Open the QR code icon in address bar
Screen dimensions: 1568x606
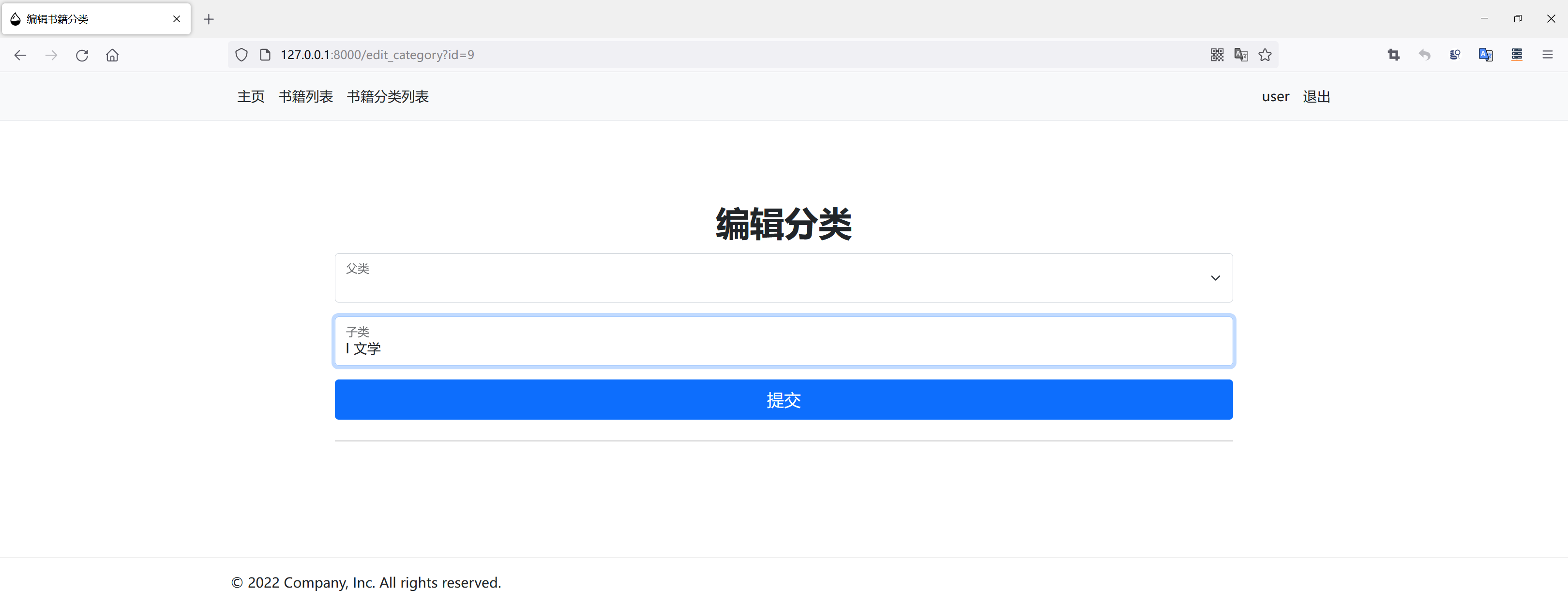pyautogui.click(x=1218, y=55)
